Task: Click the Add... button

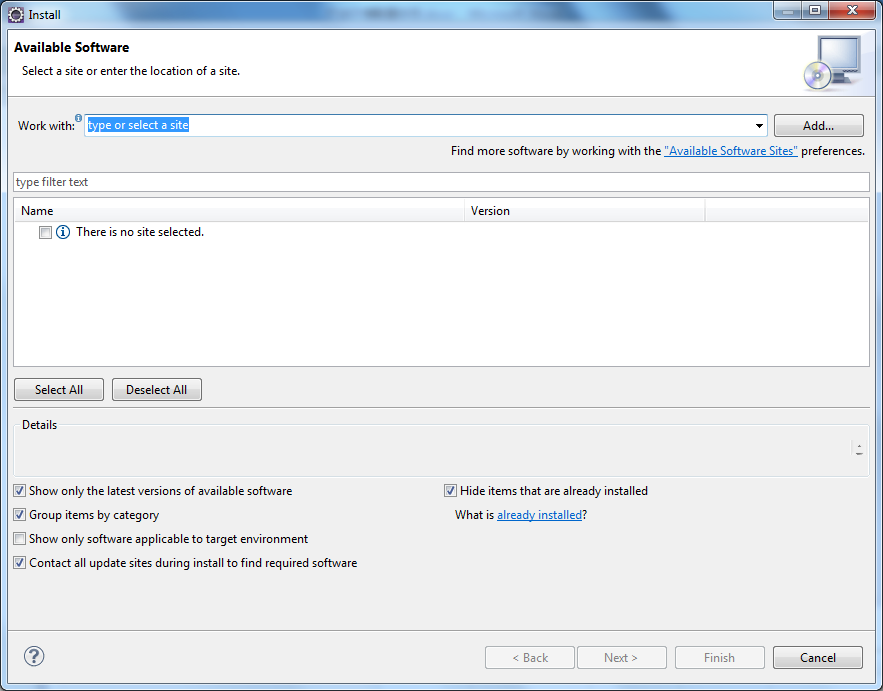Action: pos(818,126)
